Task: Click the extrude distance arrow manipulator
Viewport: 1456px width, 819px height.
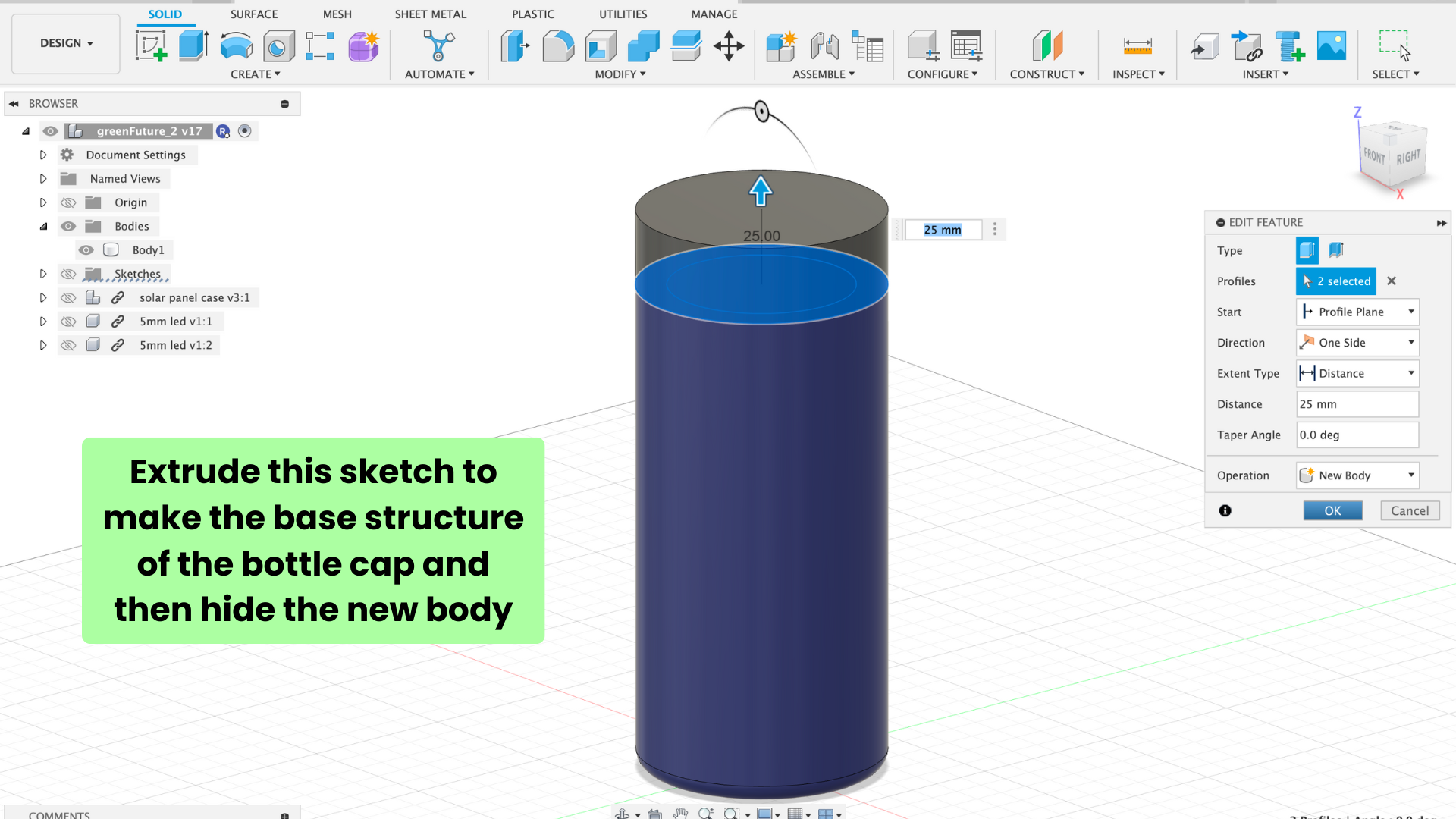Action: [761, 191]
